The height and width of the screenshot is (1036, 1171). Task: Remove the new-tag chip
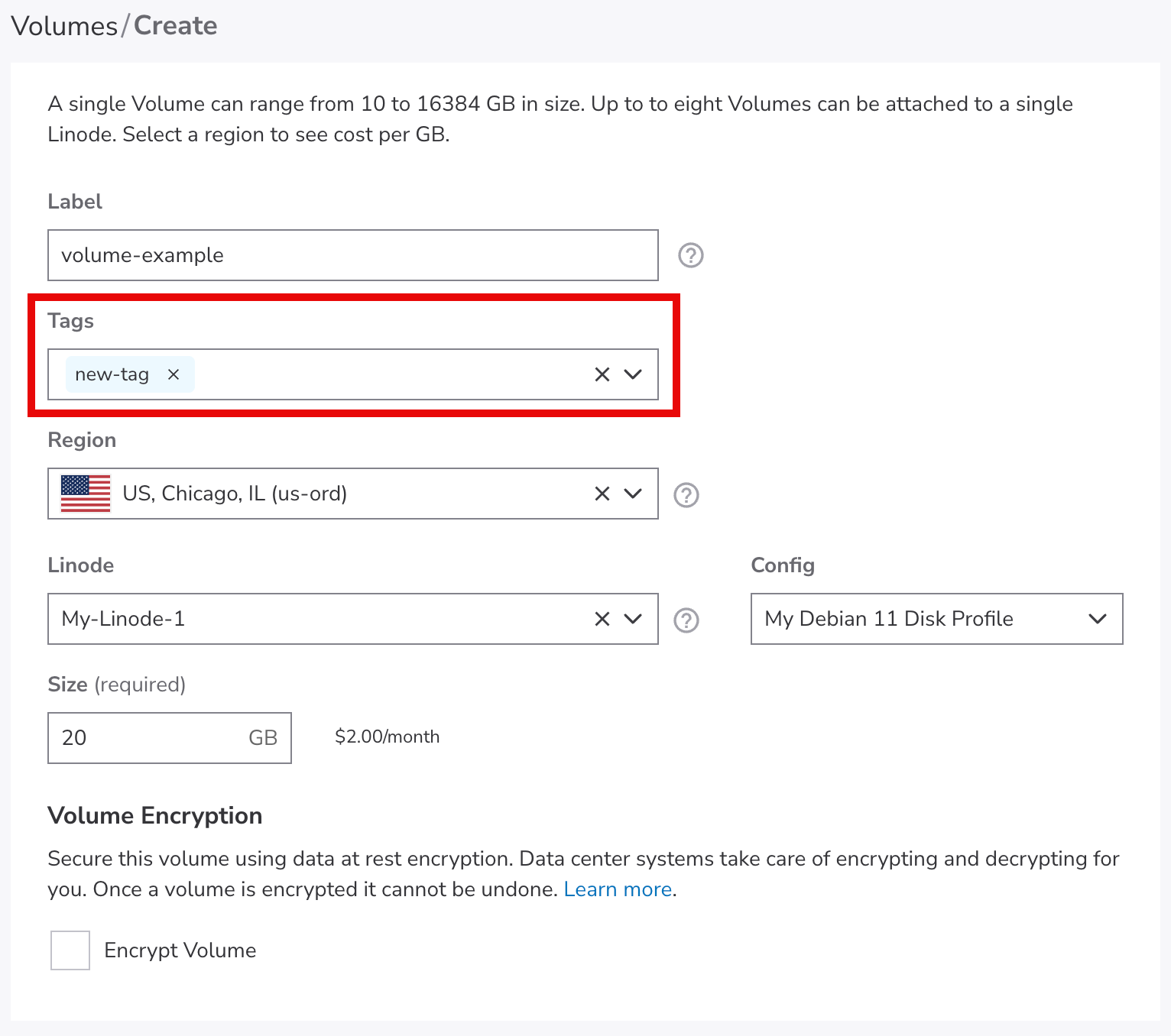pyautogui.click(x=174, y=374)
